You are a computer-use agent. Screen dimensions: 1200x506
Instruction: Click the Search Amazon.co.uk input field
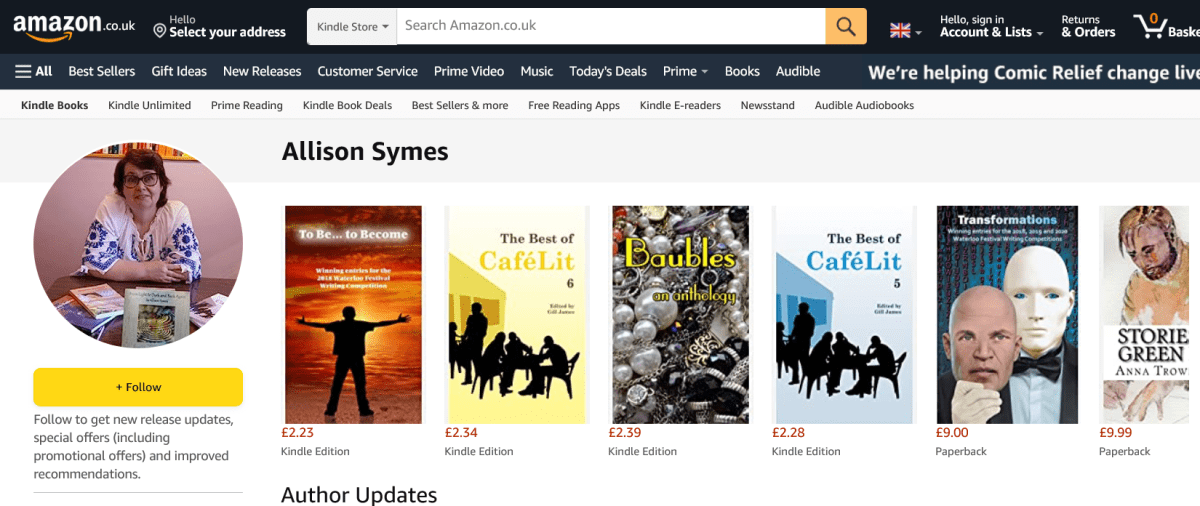[610, 26]
